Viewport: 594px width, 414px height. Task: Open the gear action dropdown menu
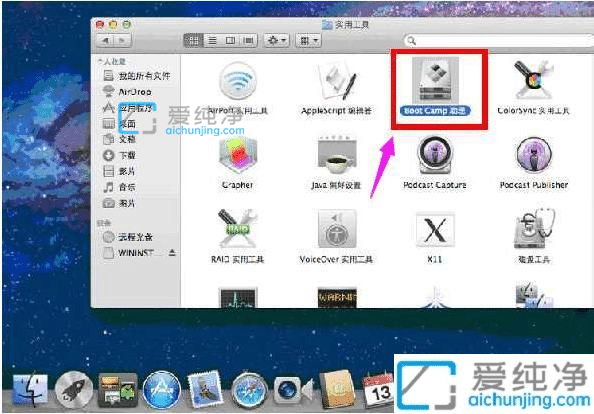point(277,40)
